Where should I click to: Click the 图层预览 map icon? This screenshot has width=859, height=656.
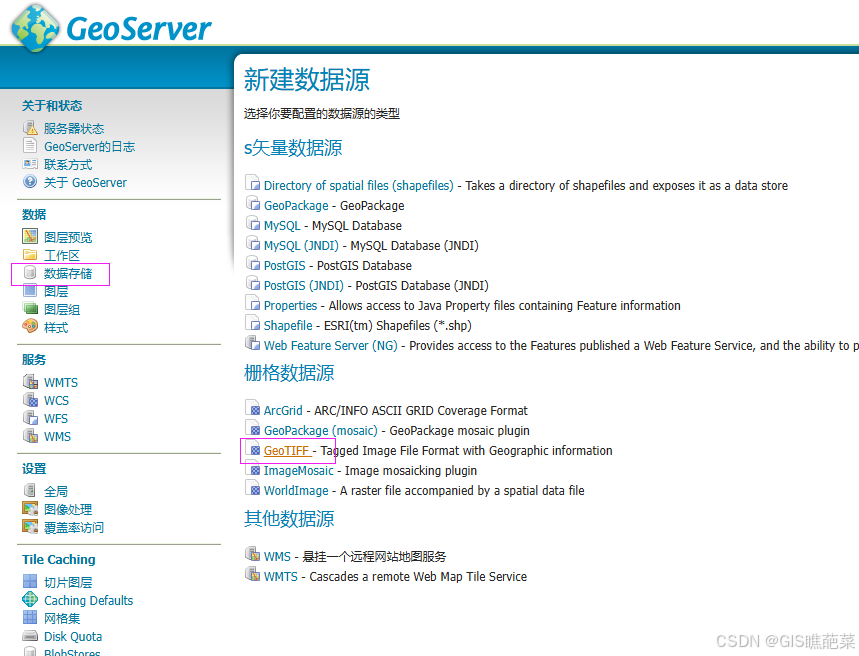(x=30, y=236)
